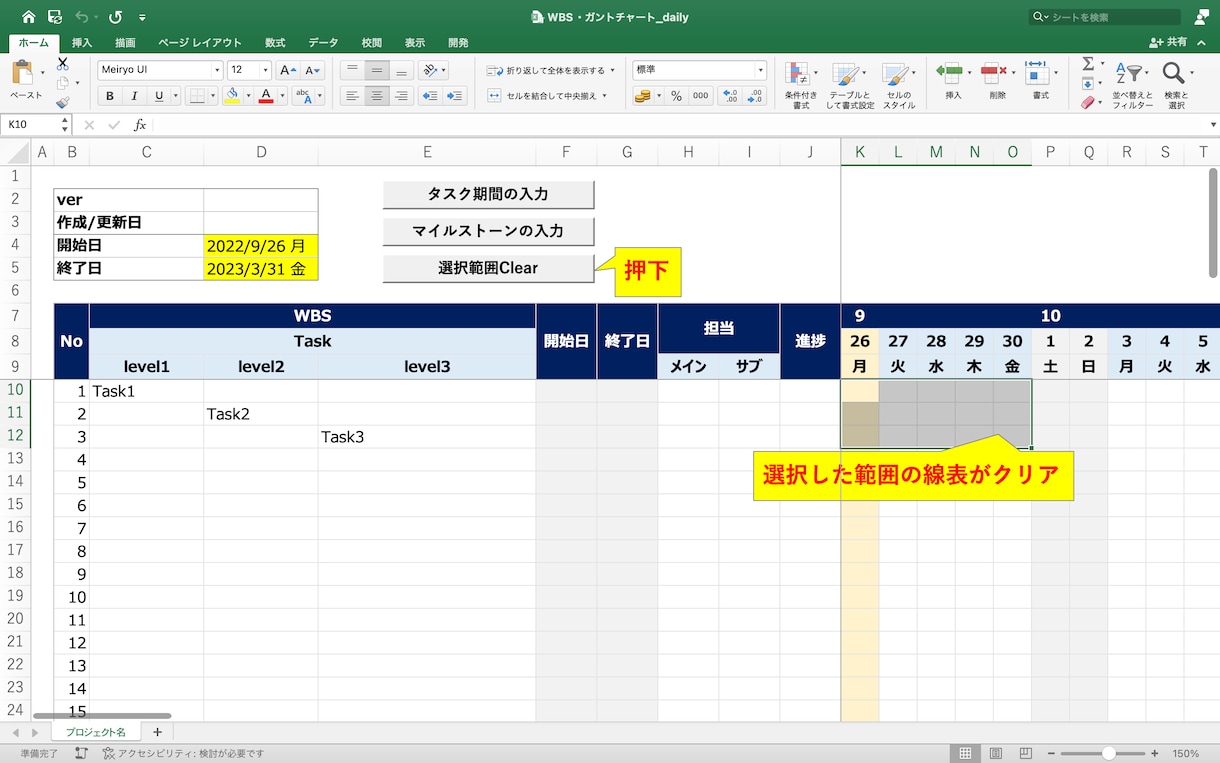Screen dimensions: 1220x763
Task: Open the 標準 number format dropdown
Action: [x=760, y=70]
